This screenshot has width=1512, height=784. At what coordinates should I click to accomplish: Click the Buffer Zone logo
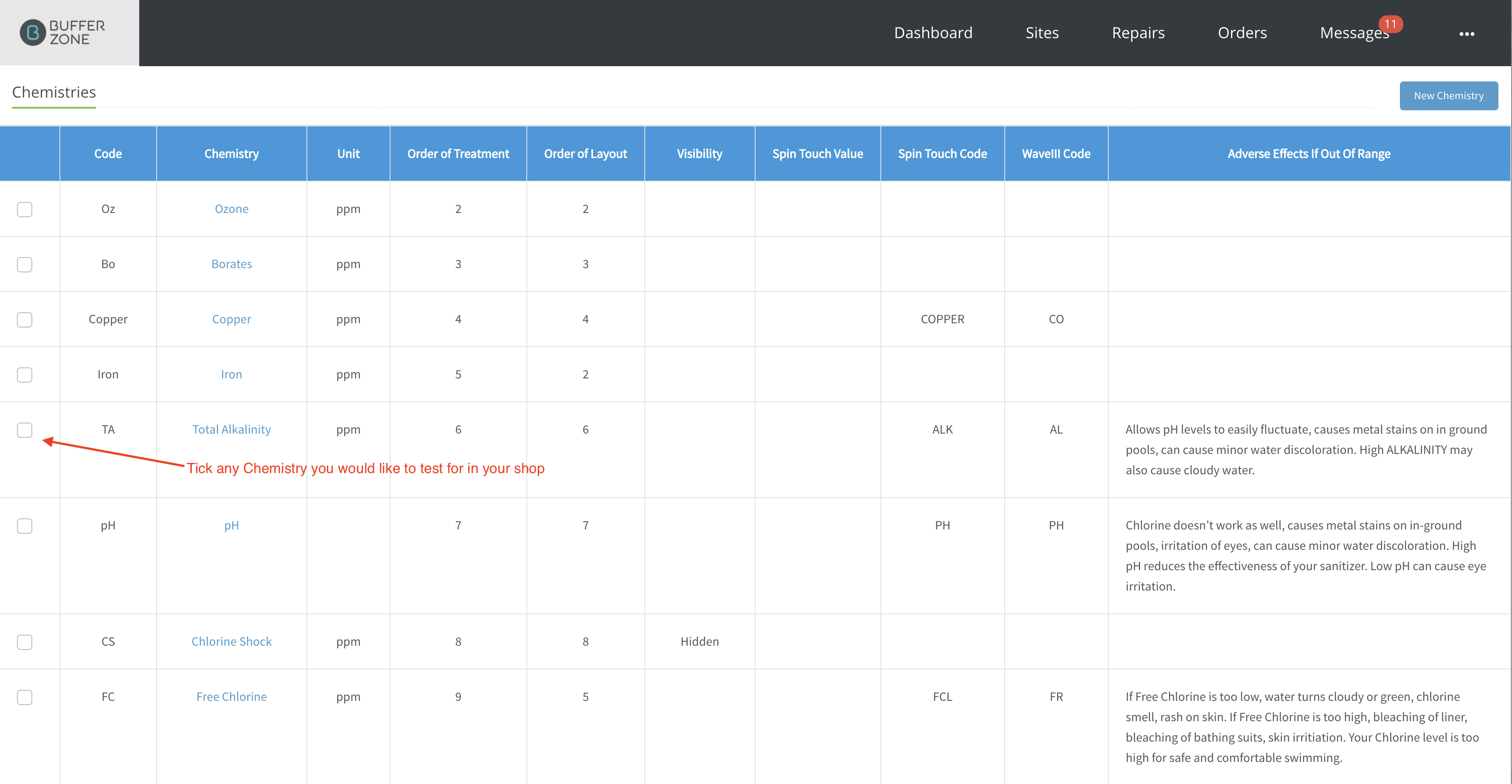pos(62,33)
